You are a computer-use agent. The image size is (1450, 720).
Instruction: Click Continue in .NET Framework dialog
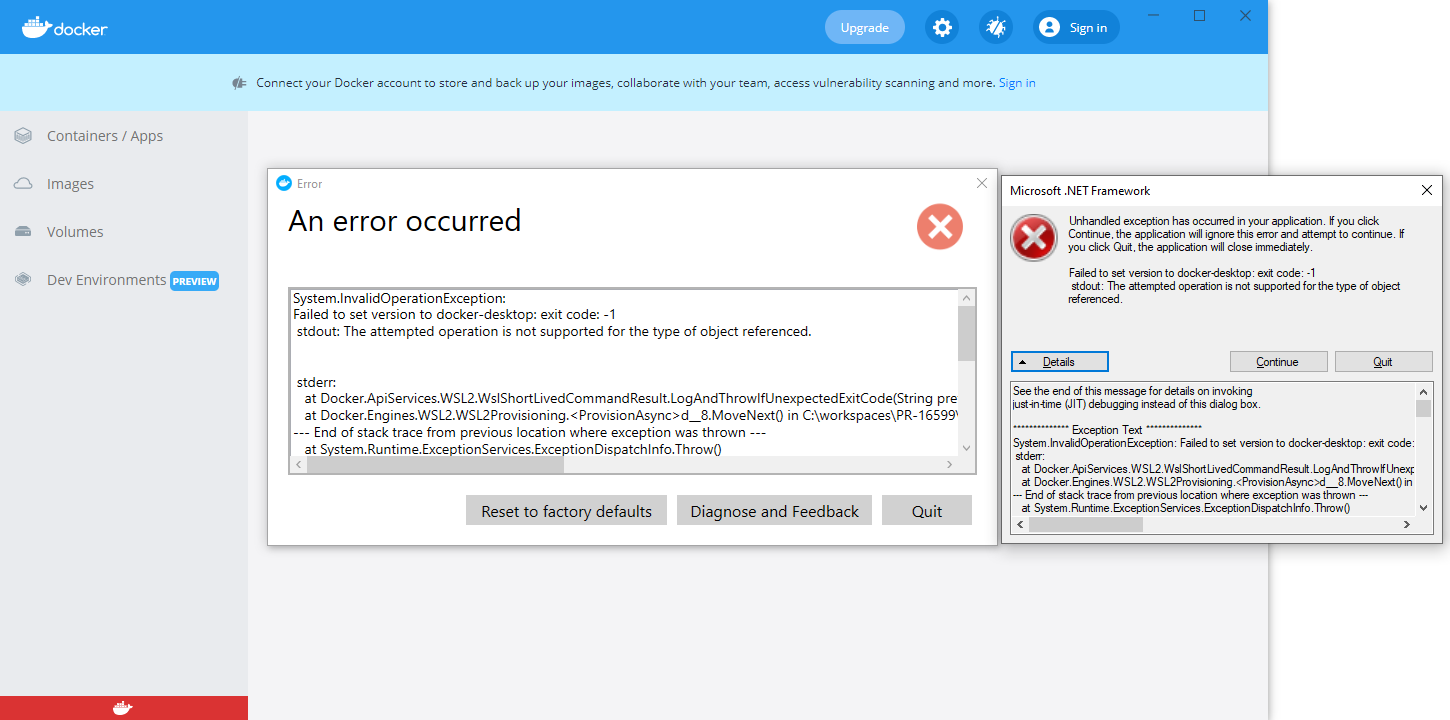[x=1278, y=362]
